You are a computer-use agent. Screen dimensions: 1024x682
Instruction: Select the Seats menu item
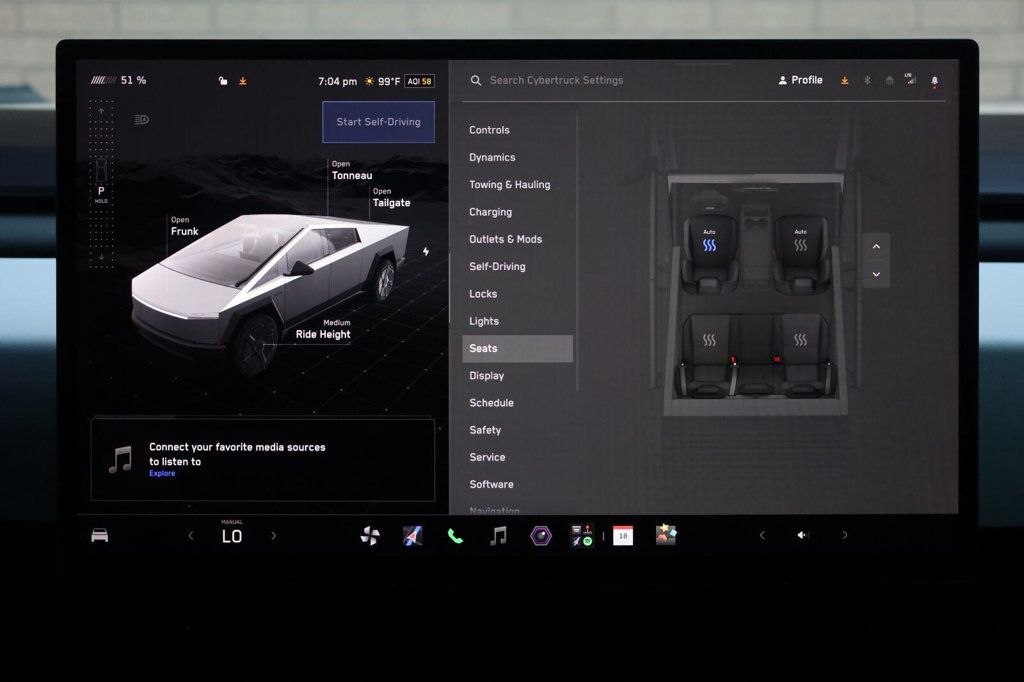(518, 349)
